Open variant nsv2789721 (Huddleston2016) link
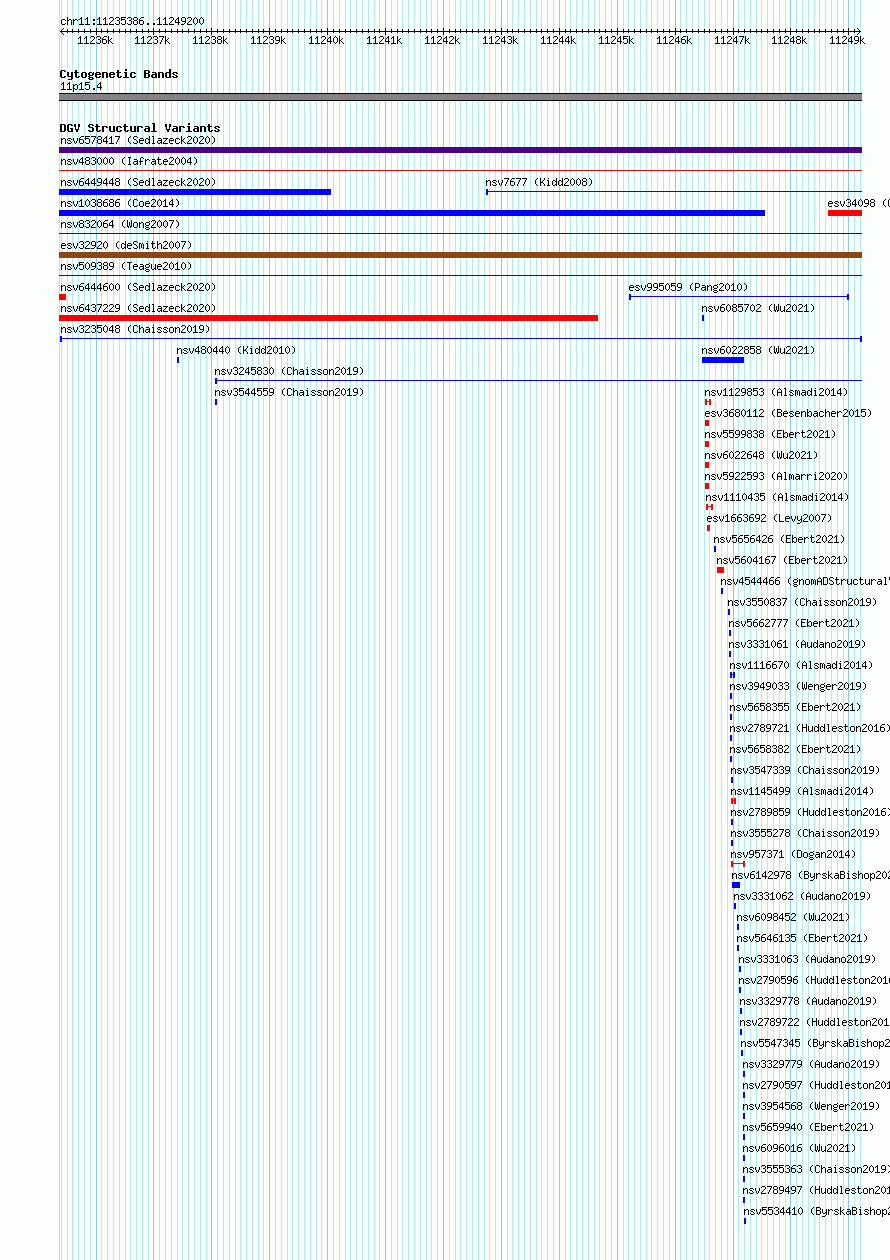 click(809, 728)
